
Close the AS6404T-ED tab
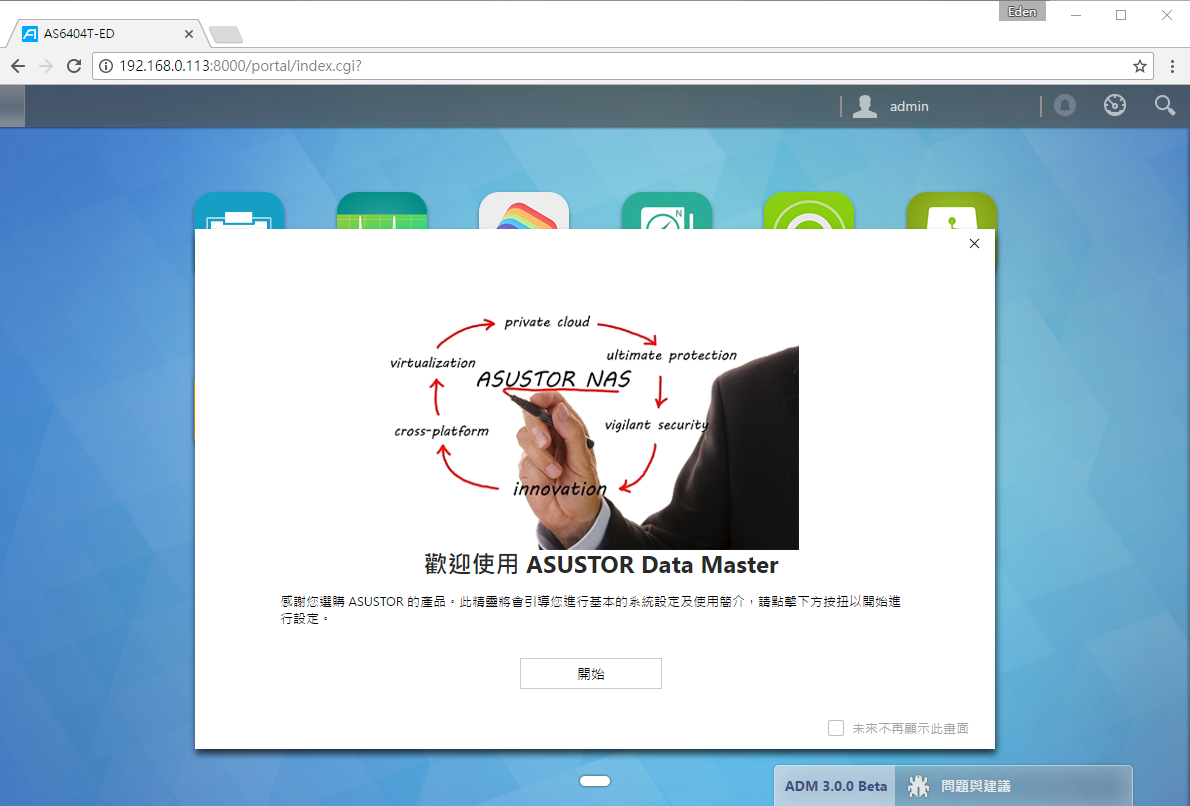pyautogui.click(x=189, y=33)
